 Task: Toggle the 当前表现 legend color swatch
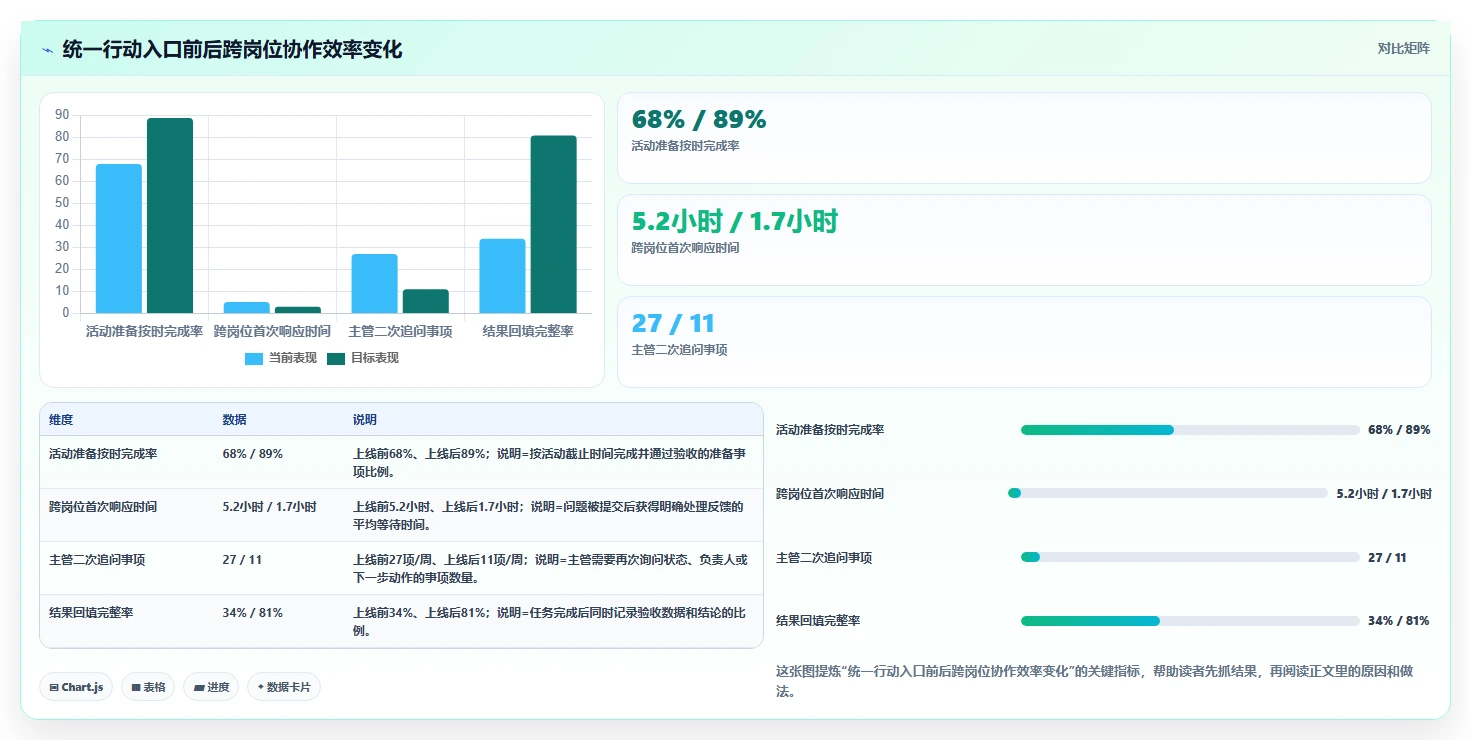tap(254, 358)
